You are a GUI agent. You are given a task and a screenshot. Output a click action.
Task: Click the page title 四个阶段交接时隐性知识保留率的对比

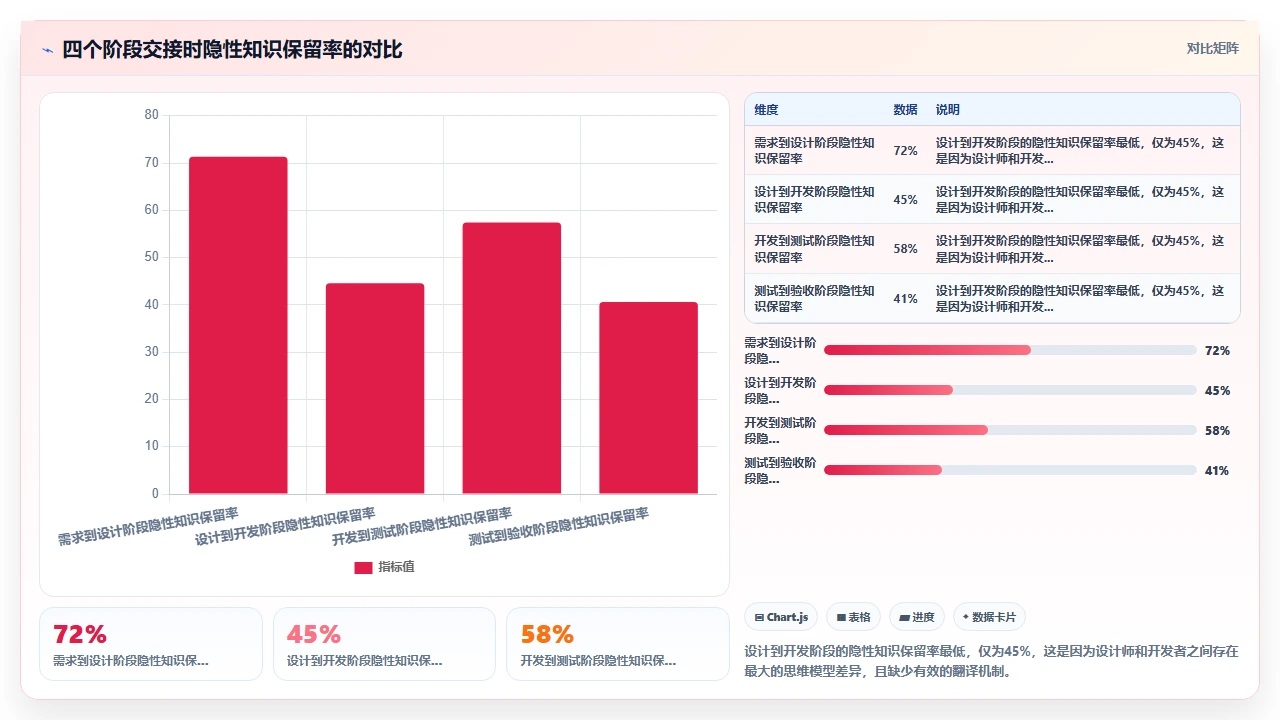click(232, 50)
